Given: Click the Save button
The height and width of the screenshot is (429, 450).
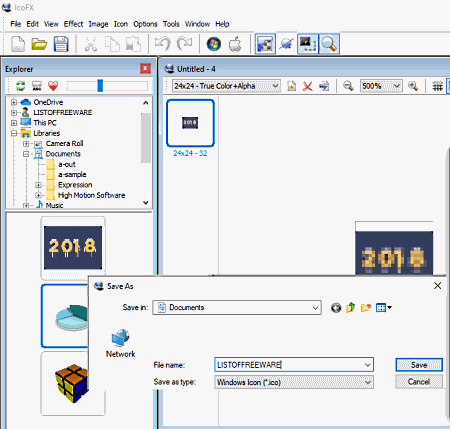Looking at the screenshot, I should 419,365.
